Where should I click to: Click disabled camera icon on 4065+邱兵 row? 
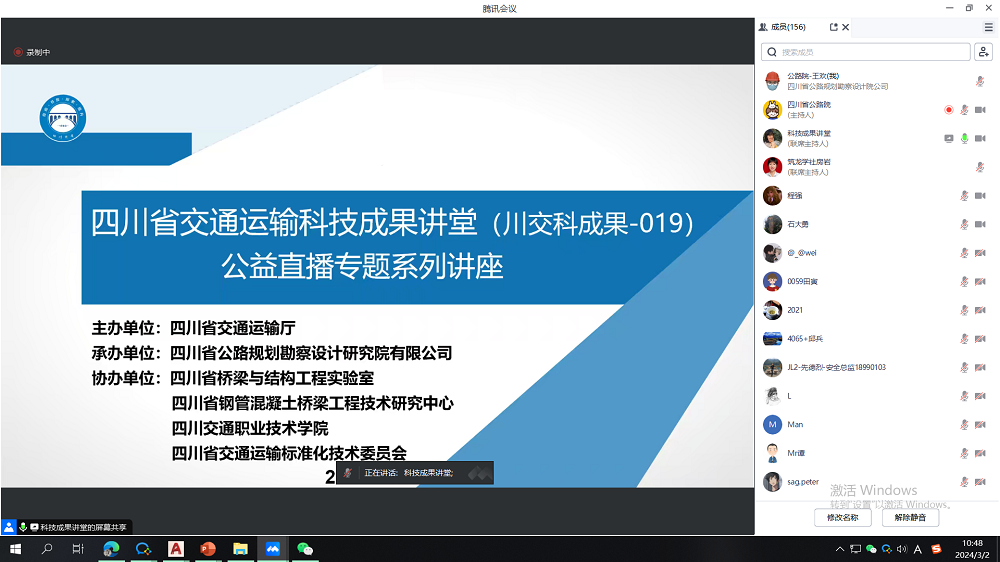click(x=980, y=339)
